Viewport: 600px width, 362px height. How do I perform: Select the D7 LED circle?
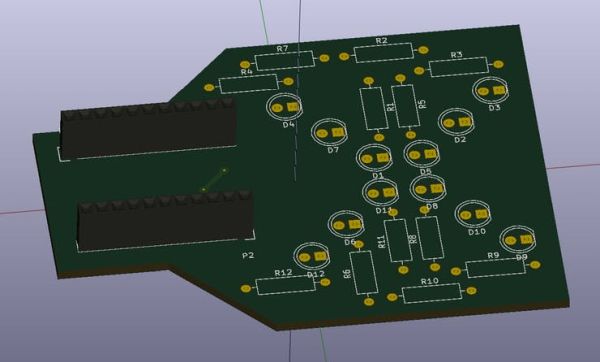click(x=329, y=132)
